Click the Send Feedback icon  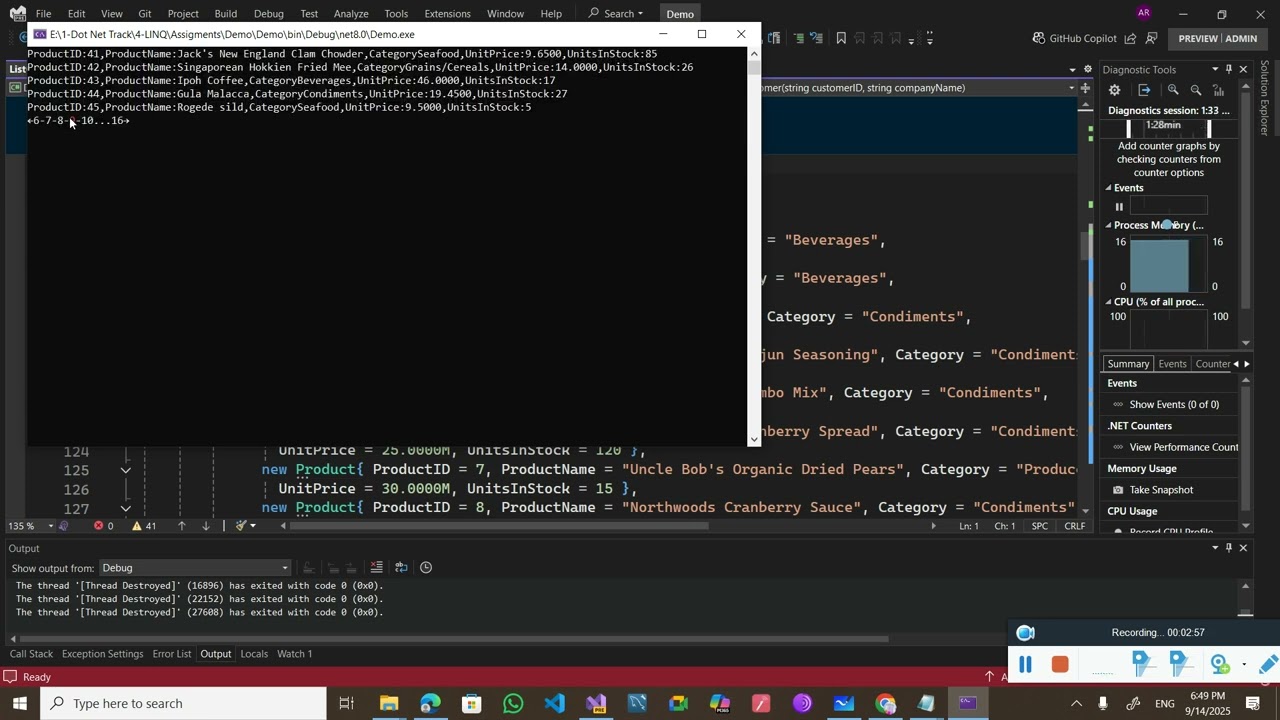[1152, 38]
